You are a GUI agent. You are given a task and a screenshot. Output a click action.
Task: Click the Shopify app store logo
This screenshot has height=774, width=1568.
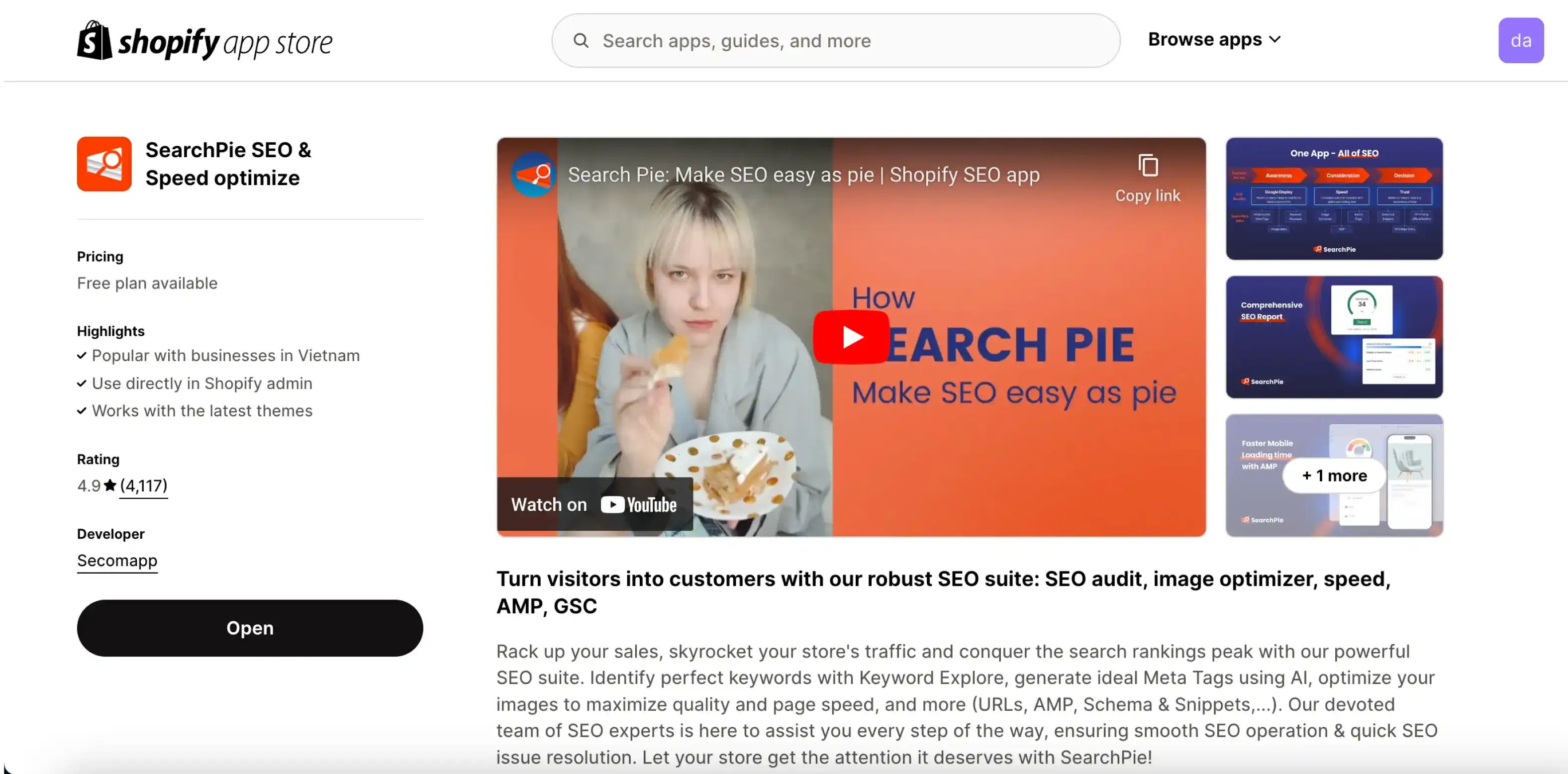pyautogui.click(x=204, y=41)
